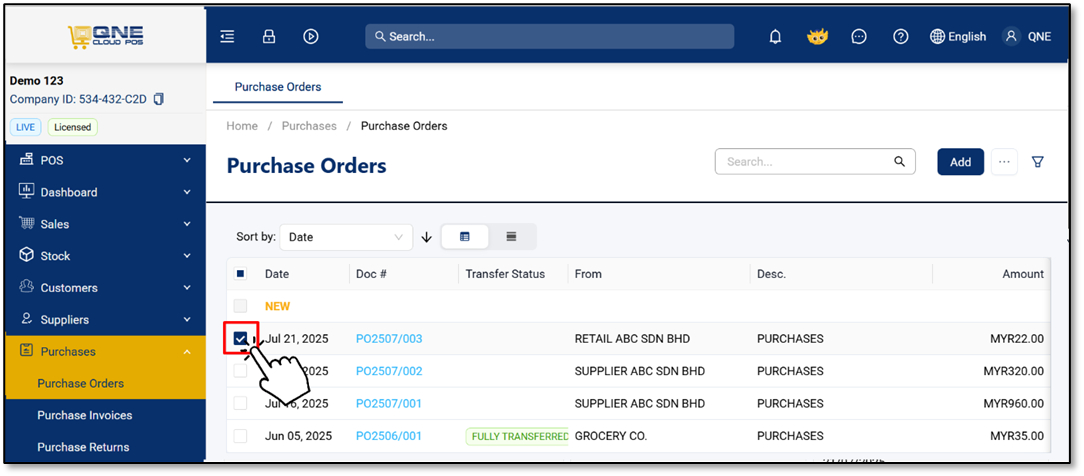Click the top global Search field
Viewport: 1084px width, 476px height.
coord(550,37)
